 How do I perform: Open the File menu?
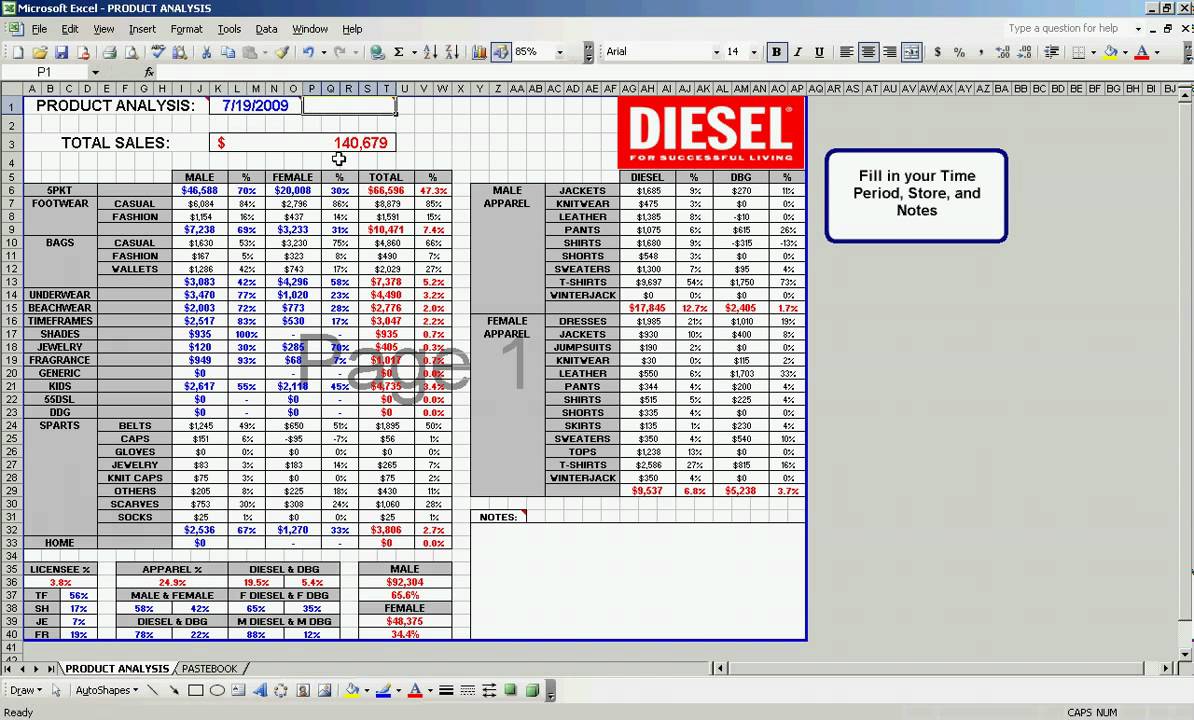click(39, 29)
